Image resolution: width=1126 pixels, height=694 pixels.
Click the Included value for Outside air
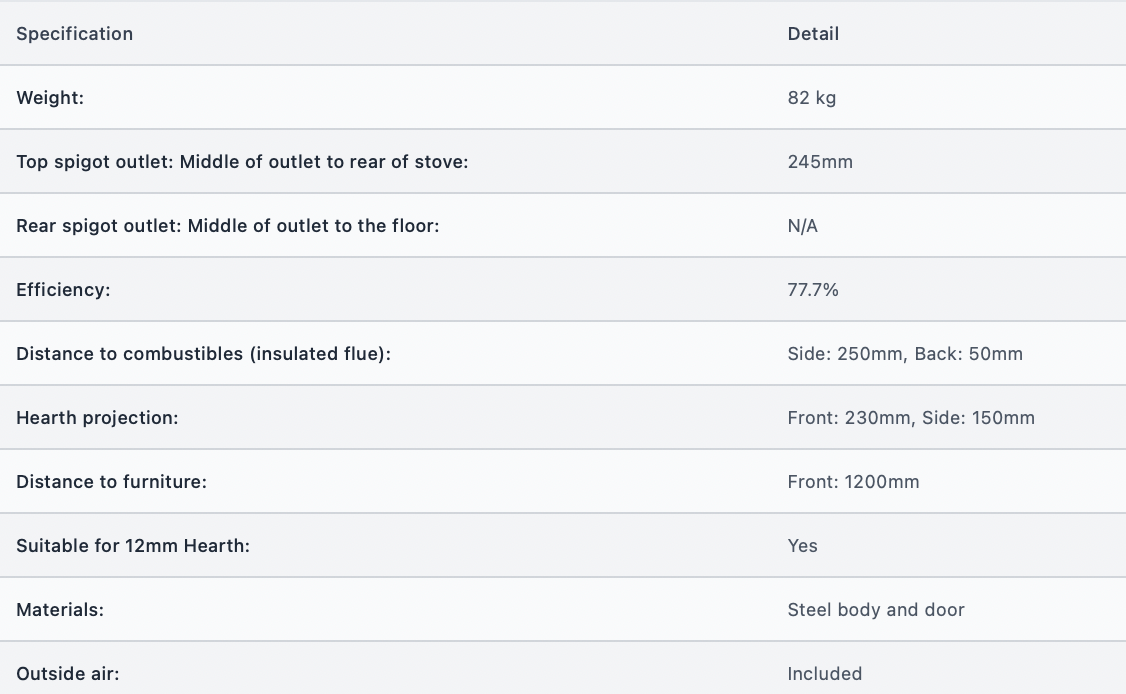[824, 673]
